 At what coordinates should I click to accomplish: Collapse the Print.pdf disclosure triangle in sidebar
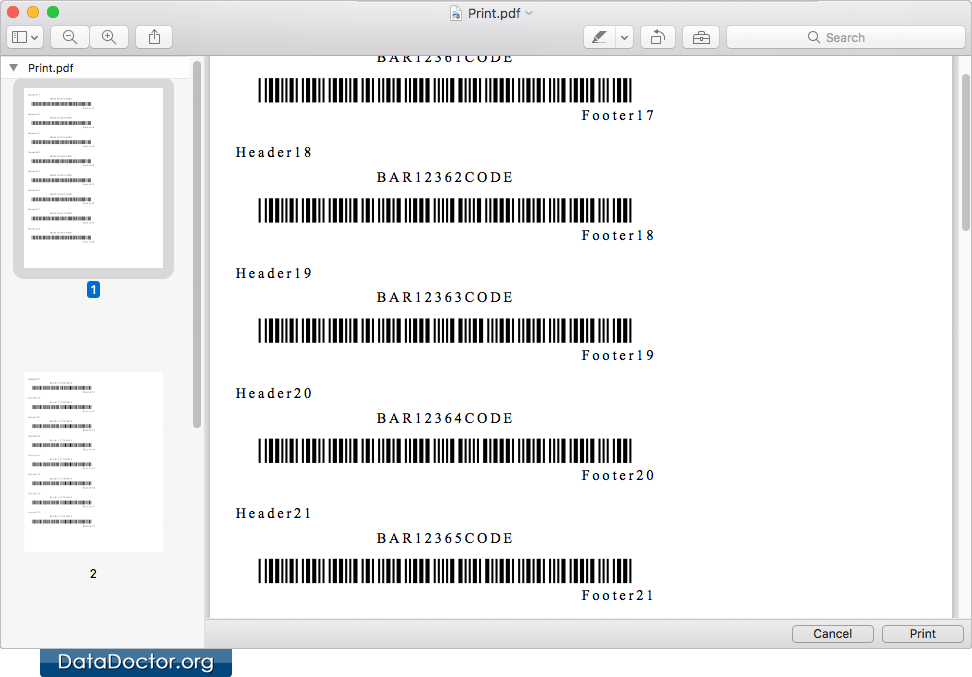click(x=13, y=68)
